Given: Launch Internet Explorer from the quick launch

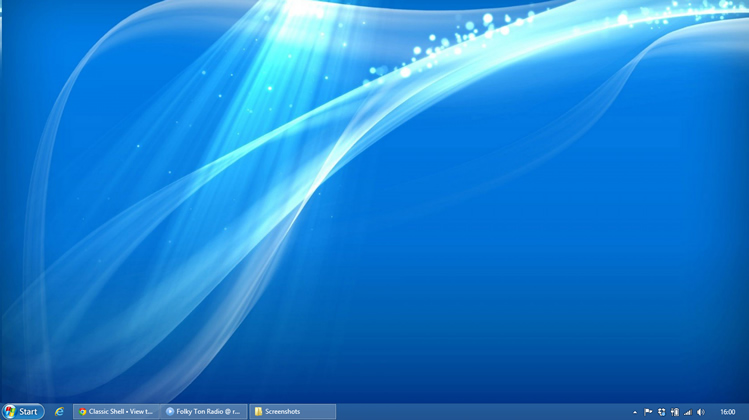Looking at the screenshot, I should (59, 411).
